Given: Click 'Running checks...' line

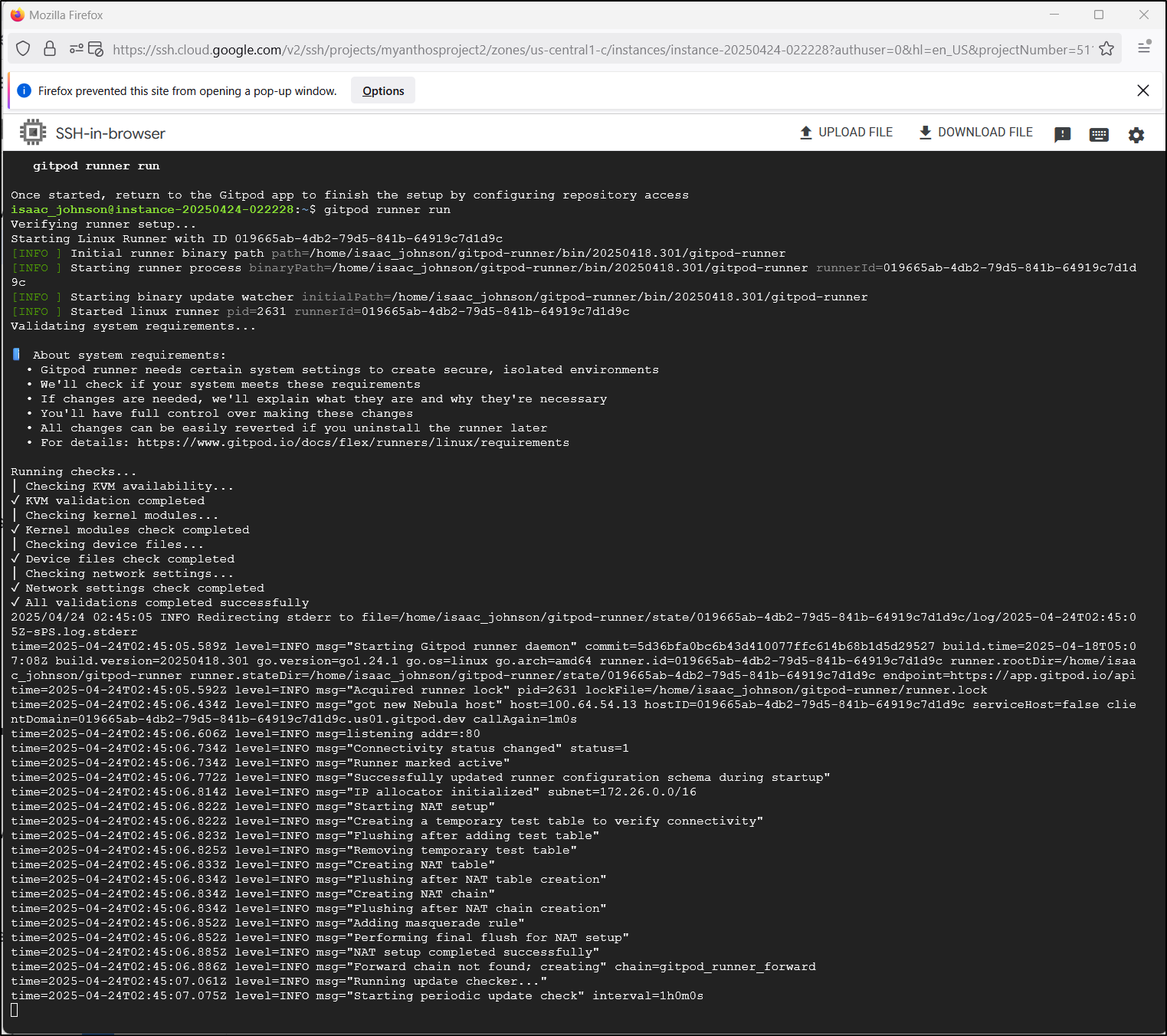Looking at the screenshot, I should point(74,471).
